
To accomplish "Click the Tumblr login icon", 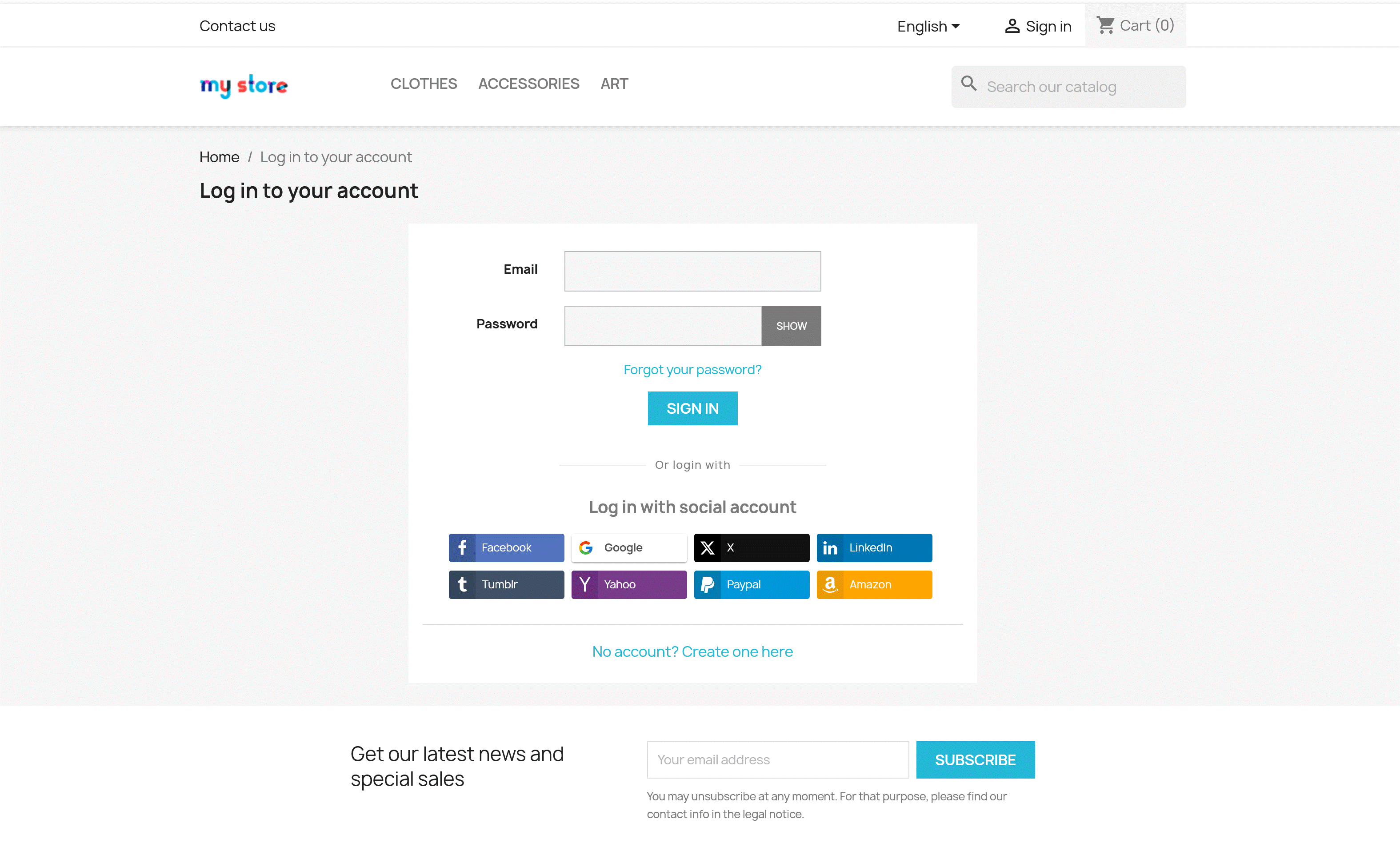I will pos(462,584).
